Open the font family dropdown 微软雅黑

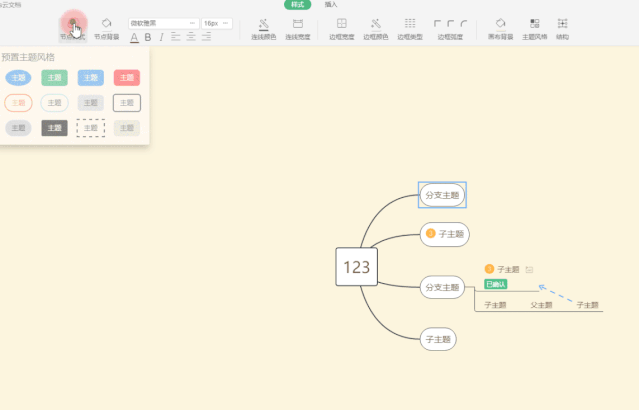[x=163, y=23]
